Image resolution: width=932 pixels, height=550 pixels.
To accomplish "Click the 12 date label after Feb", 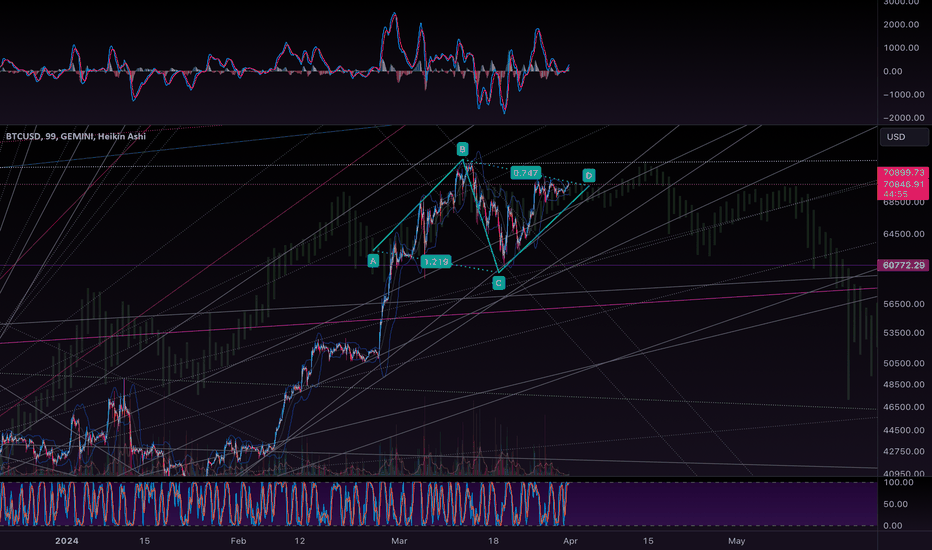I will tap(300, 540).
